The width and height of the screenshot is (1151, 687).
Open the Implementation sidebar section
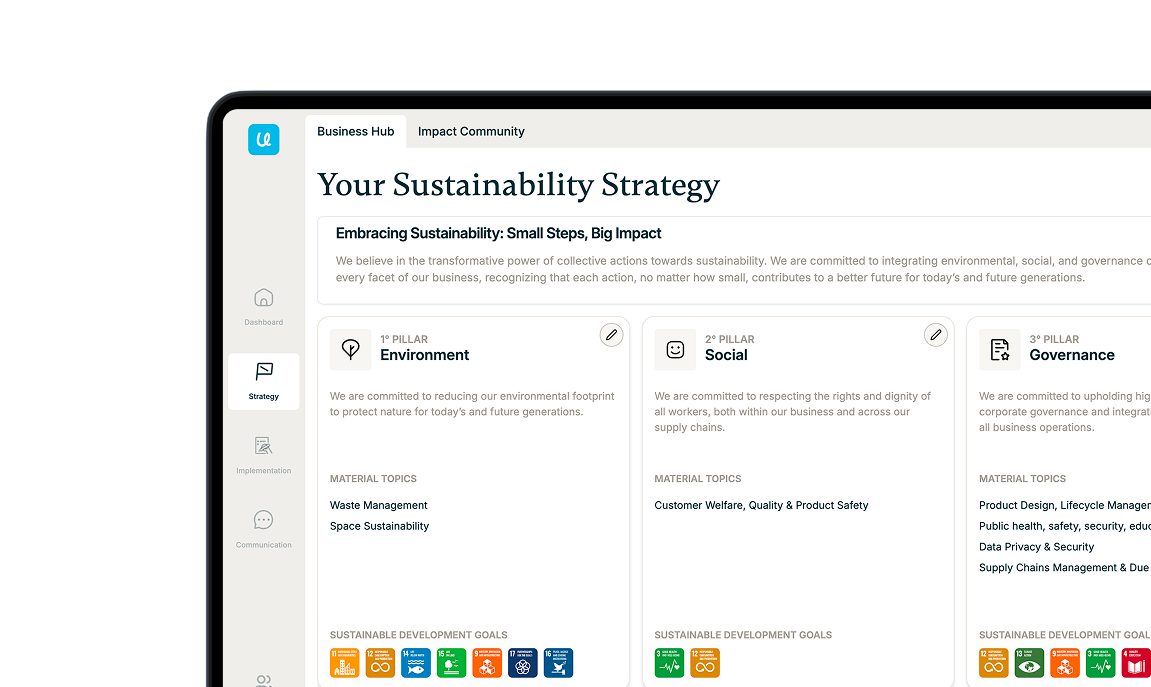[264, 455]
